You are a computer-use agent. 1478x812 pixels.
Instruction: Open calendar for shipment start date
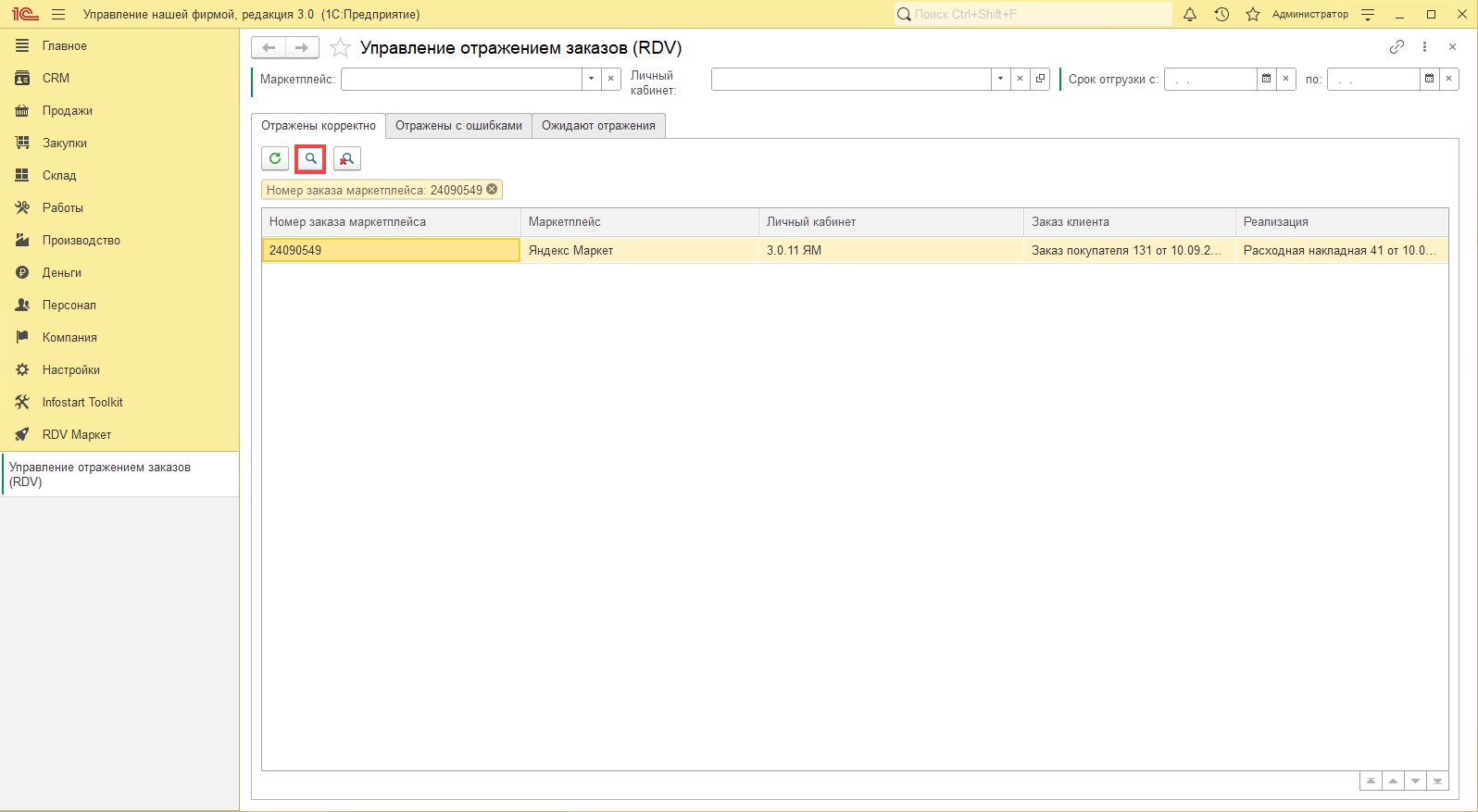(x=1266, y=79)
